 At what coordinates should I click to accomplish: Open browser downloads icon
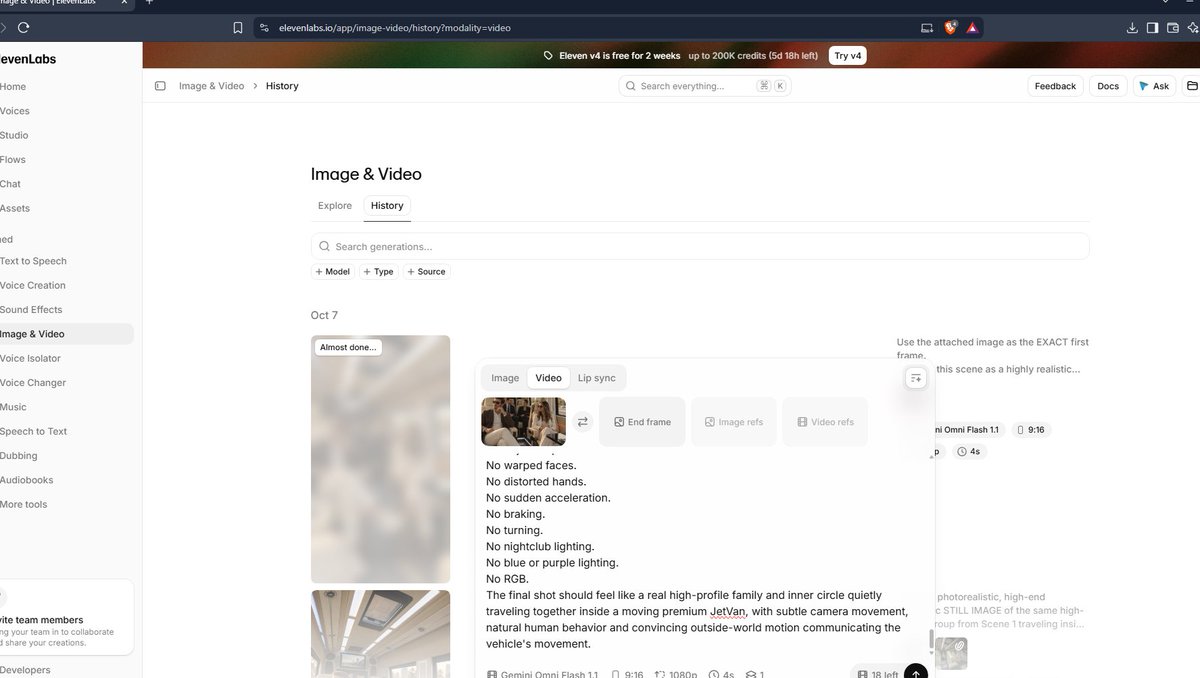(1132, 28)
